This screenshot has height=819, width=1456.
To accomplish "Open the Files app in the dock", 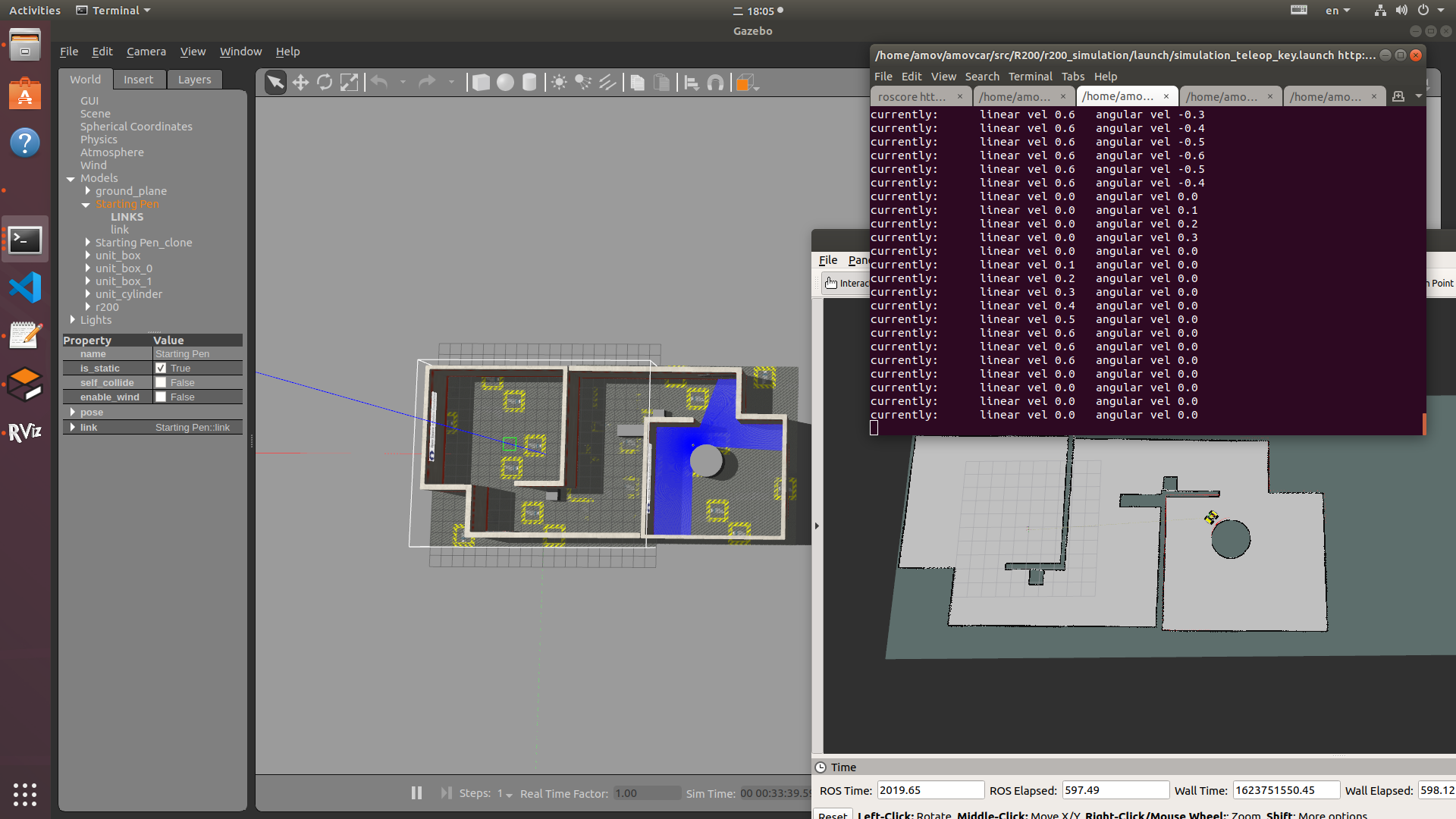I will (x=25, y=45).
